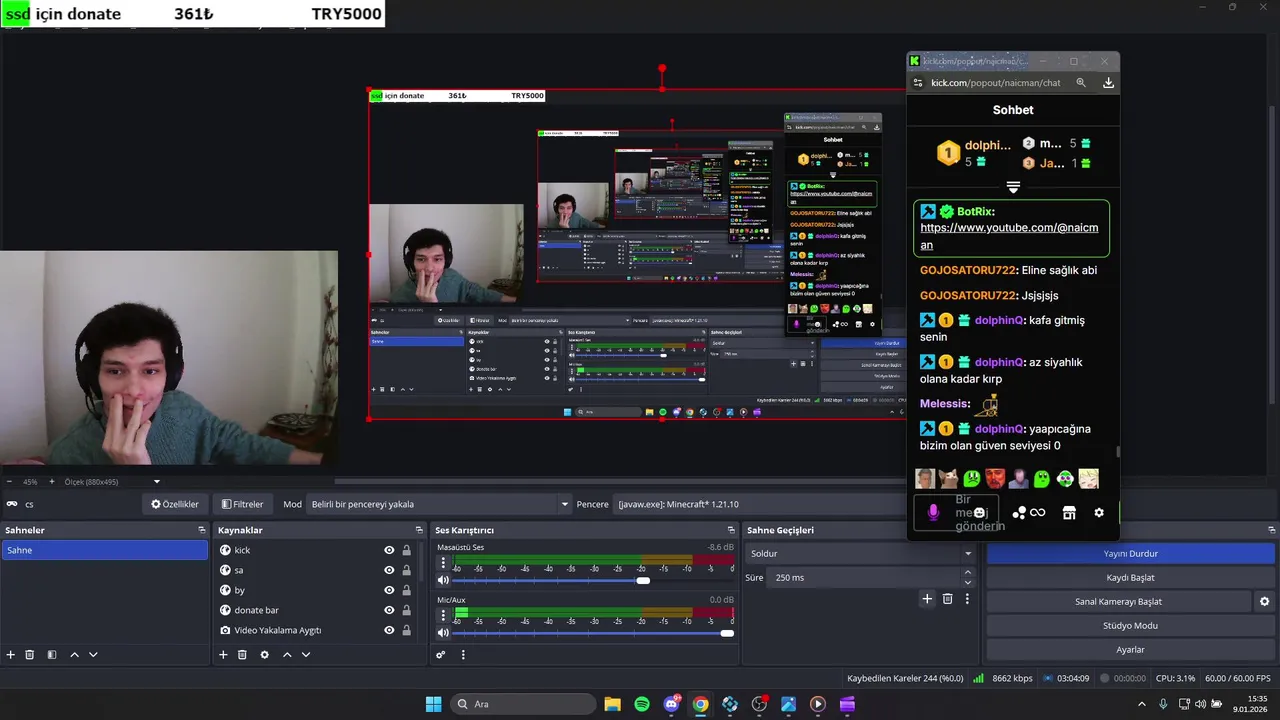
Task: Add a new scene with the plus icon
Action: 11,655
